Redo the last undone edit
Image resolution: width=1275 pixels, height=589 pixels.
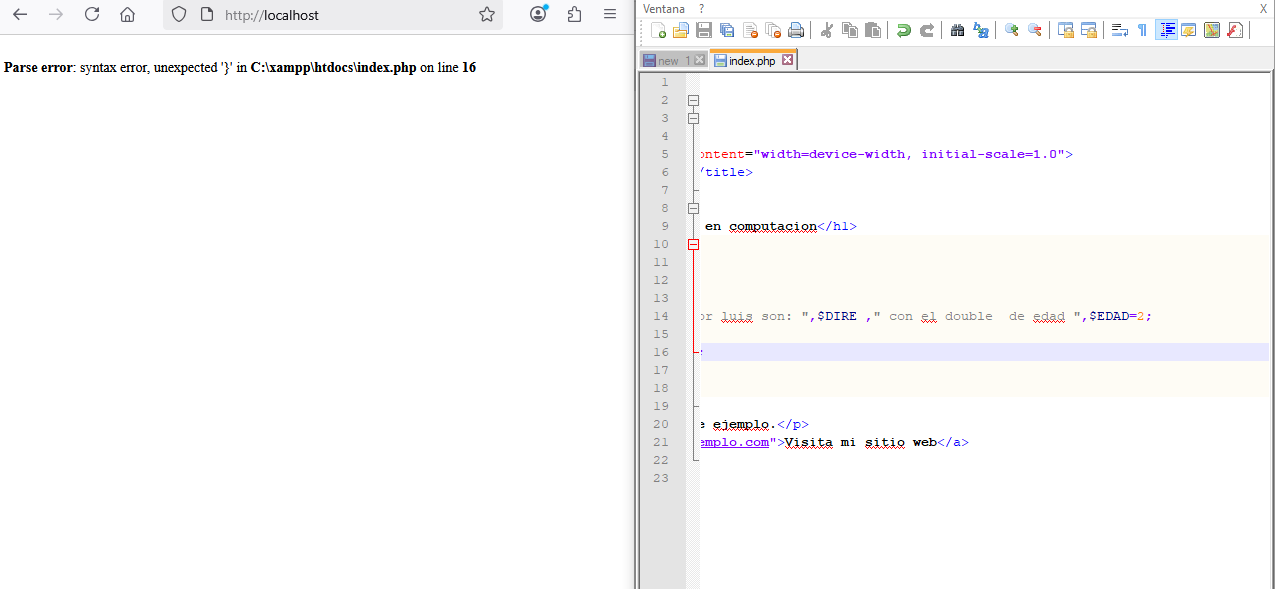(927, 30)
